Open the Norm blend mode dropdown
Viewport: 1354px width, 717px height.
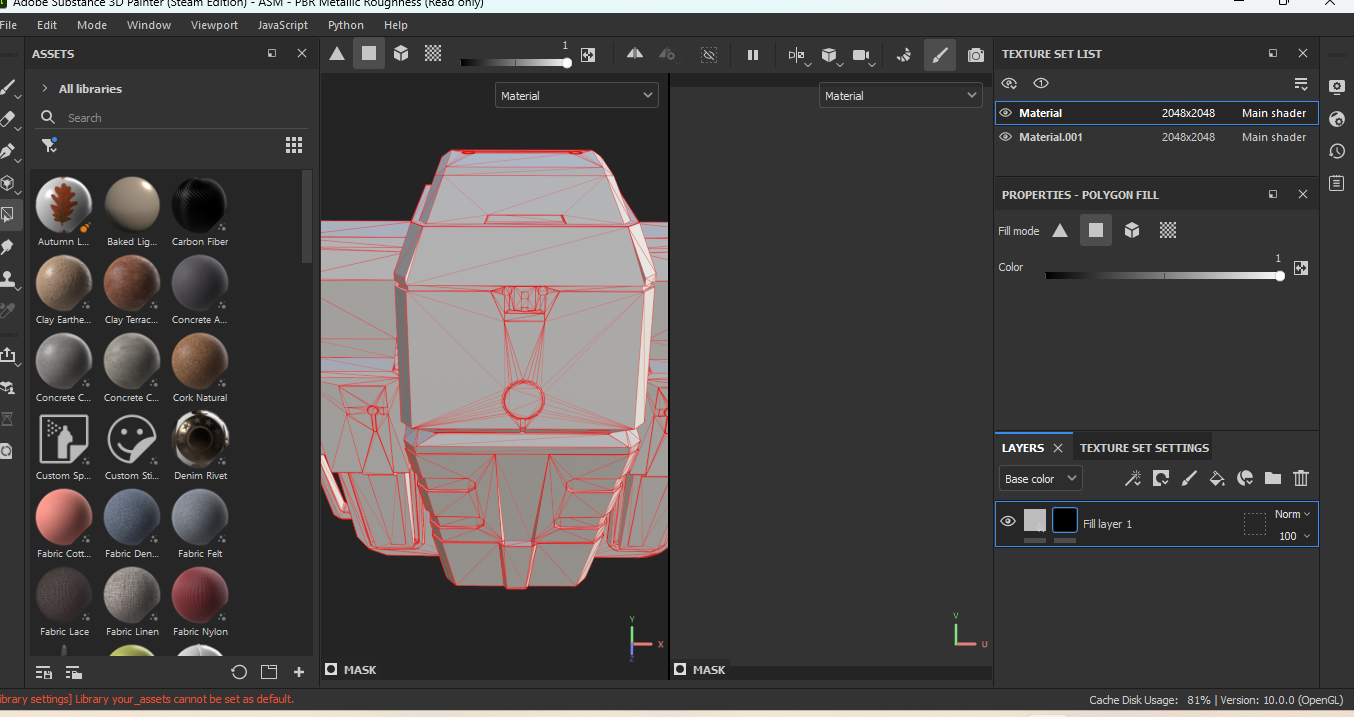[1291, 513]
